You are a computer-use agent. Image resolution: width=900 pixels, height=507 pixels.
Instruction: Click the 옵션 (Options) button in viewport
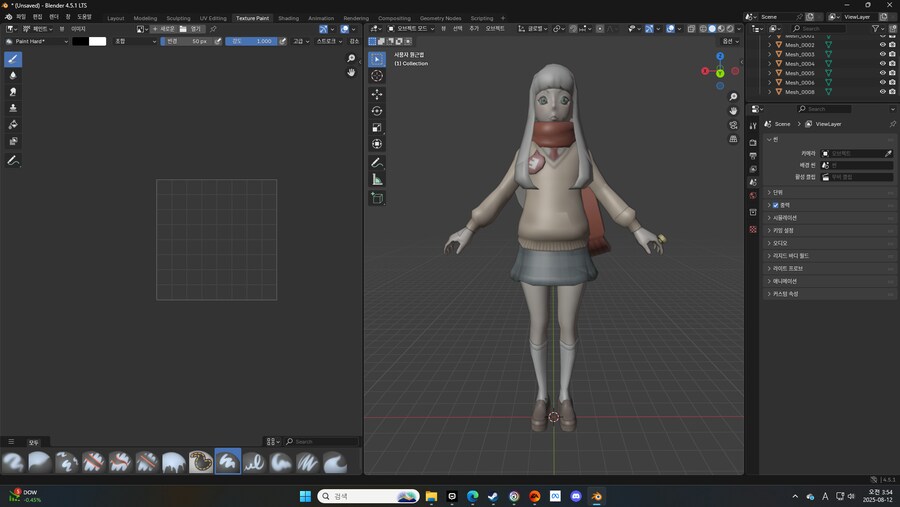click(730, 41)
